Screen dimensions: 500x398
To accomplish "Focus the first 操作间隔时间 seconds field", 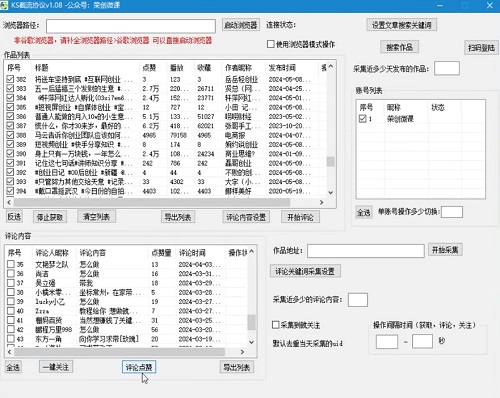I will 387,342.
